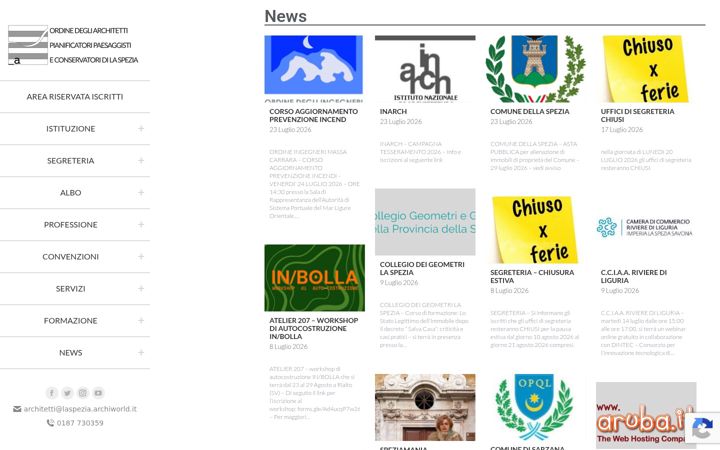The height and width of the screenshot is (450, 720).
Task: Click the News section heading
Action: [286, 16]
